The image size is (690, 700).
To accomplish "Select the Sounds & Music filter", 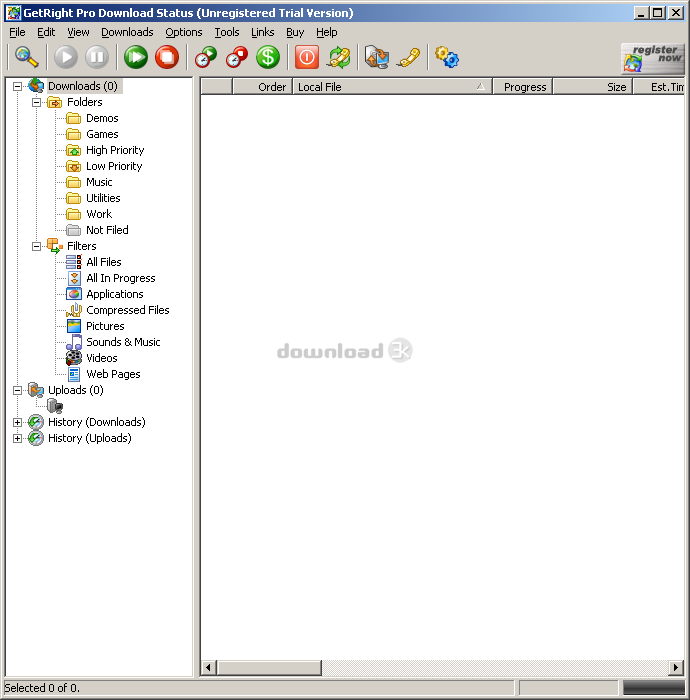I will (123, 342).
